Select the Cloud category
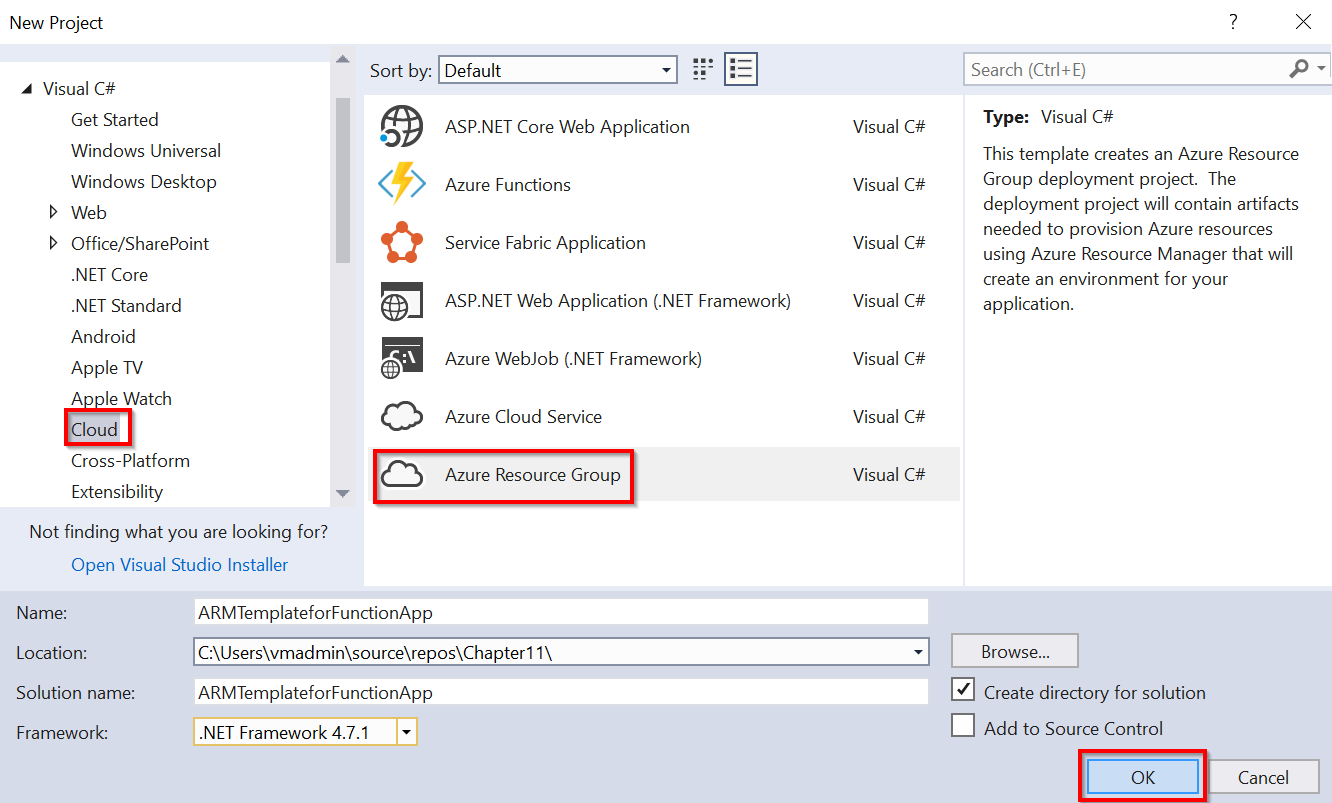 (x=95, y=430)
